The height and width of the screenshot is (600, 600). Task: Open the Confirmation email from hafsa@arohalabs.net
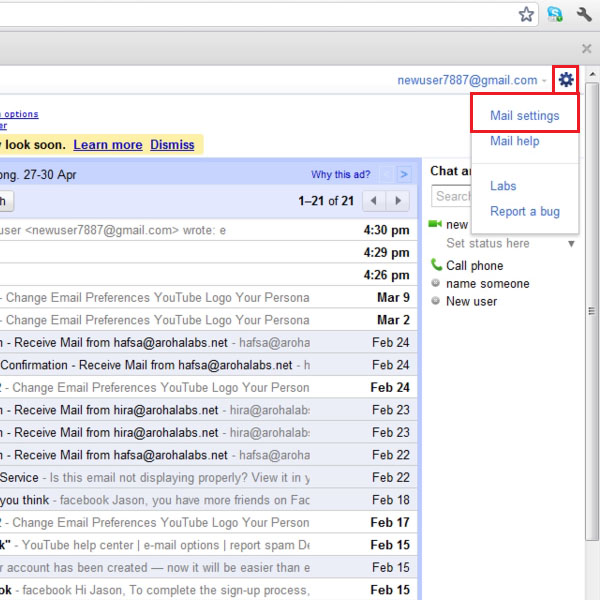click(209, 365)
